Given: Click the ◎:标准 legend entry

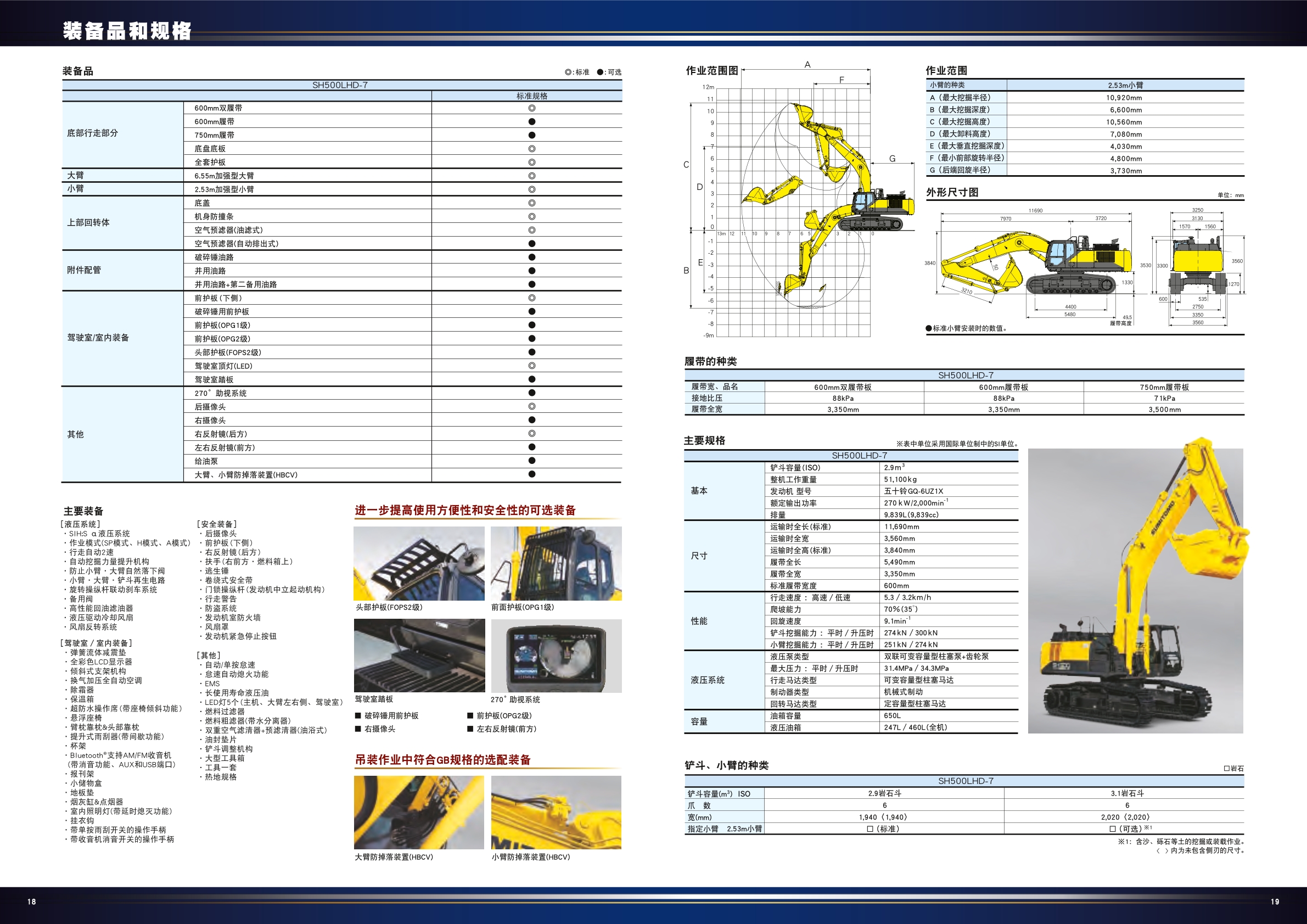Looking at the screenshot, I should click(x=577, y=72).
